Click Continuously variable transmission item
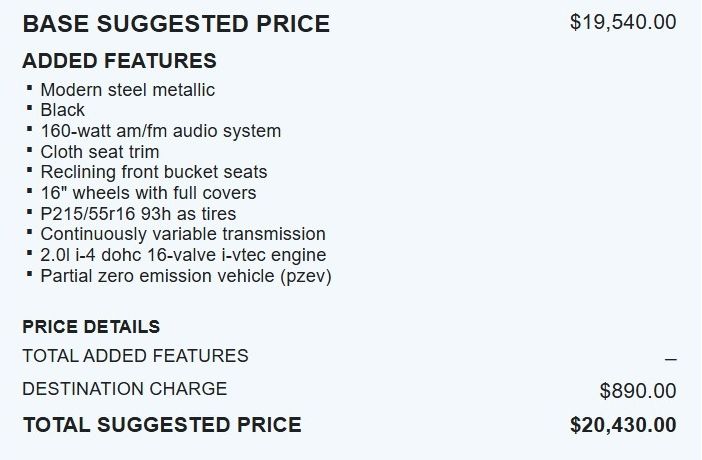 182,234
